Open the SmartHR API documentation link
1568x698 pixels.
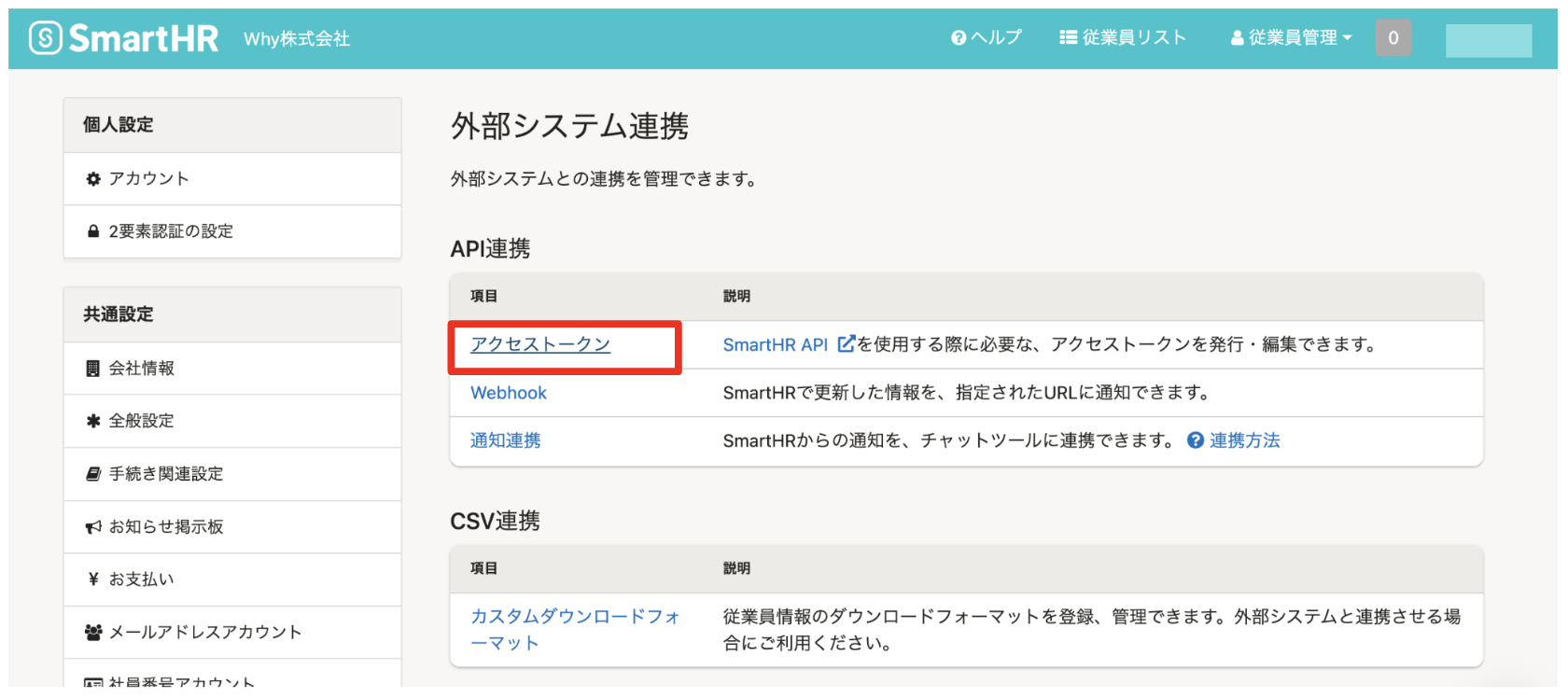coord(776,344)
